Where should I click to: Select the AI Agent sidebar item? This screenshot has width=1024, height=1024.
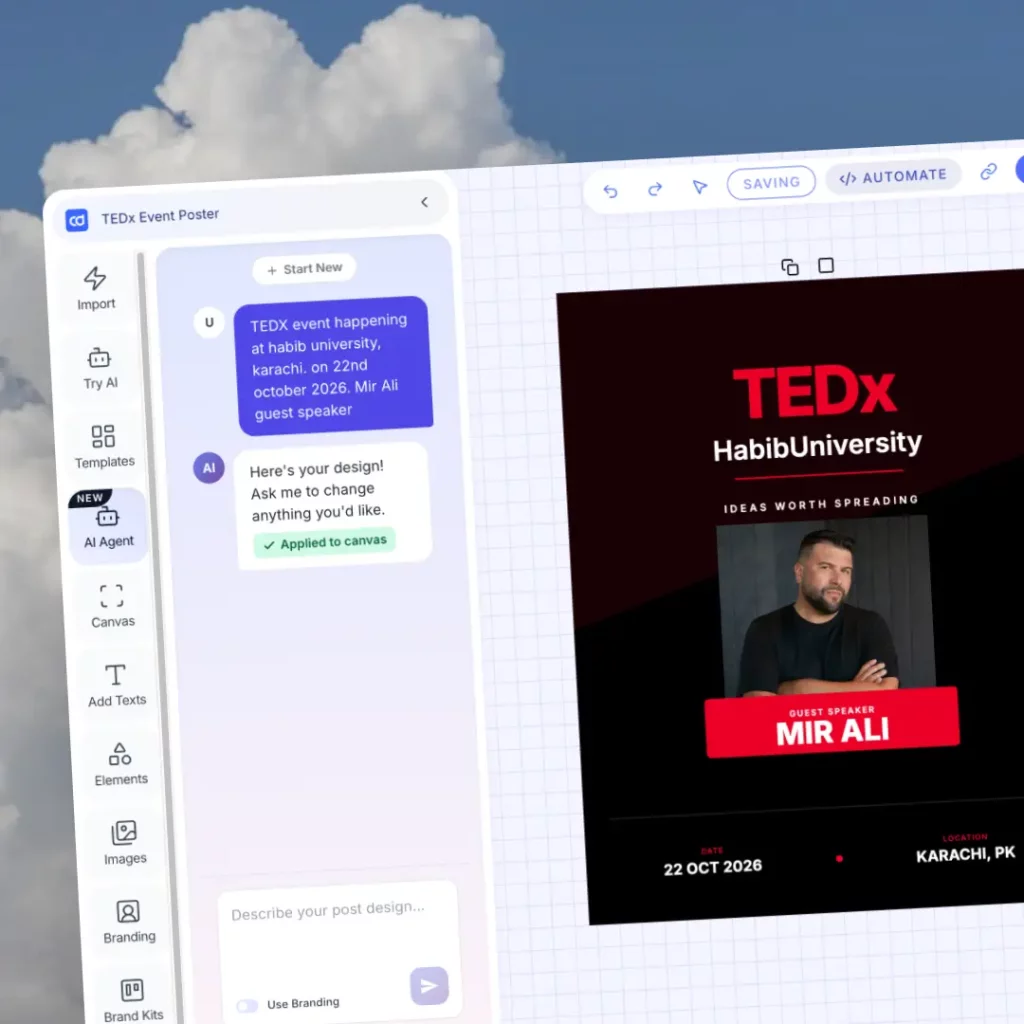108,526
